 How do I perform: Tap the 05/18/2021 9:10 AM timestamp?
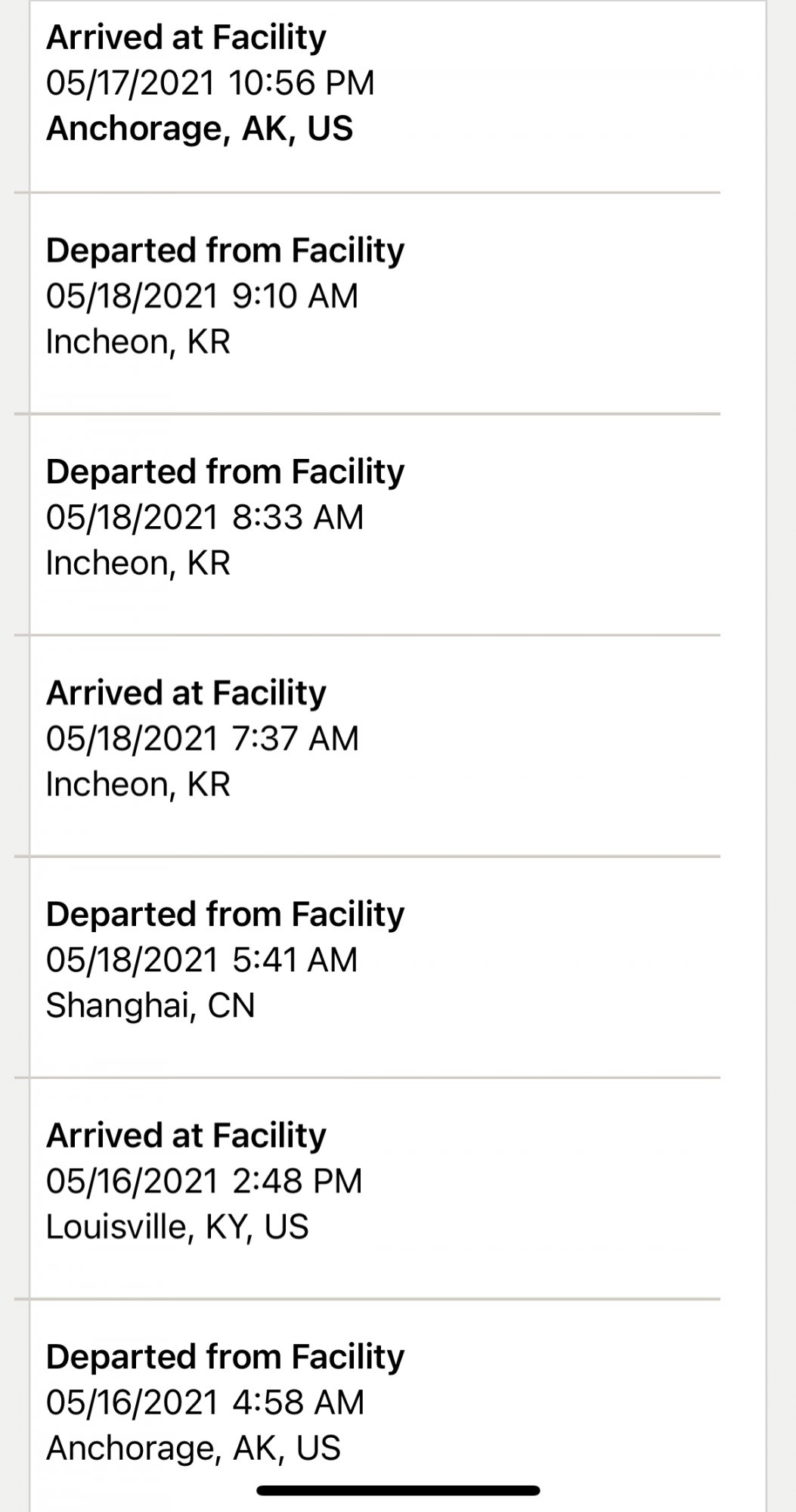pos(202,296)
